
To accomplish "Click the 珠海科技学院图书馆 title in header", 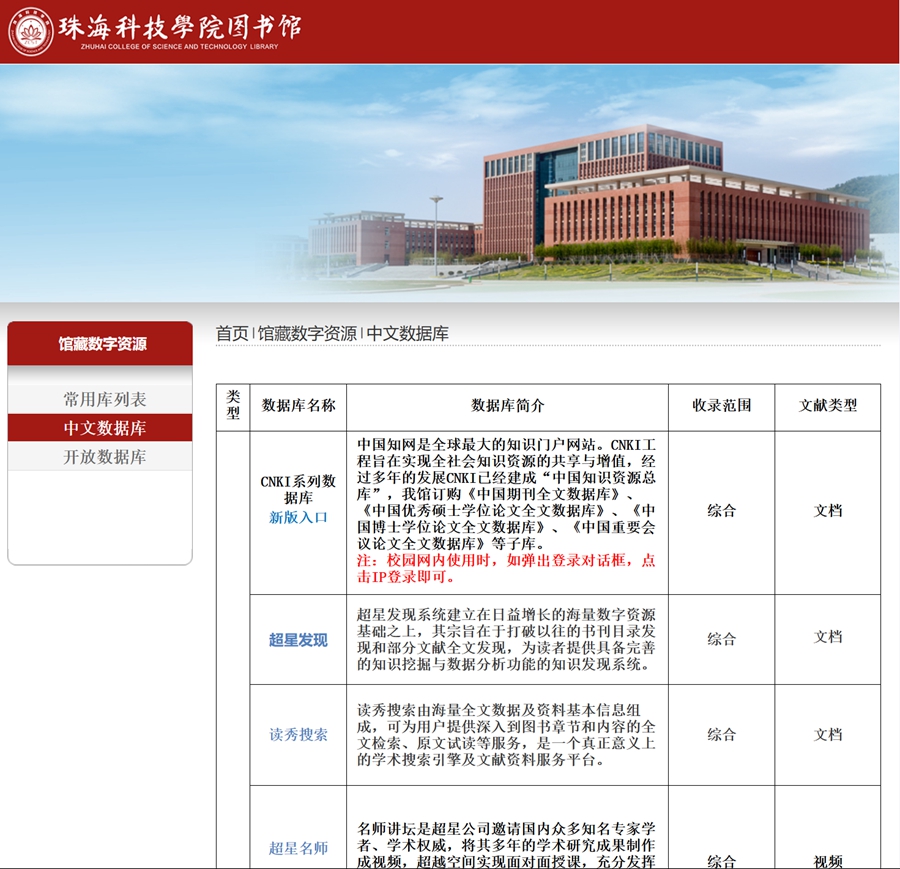I will (x=180, y=27).
